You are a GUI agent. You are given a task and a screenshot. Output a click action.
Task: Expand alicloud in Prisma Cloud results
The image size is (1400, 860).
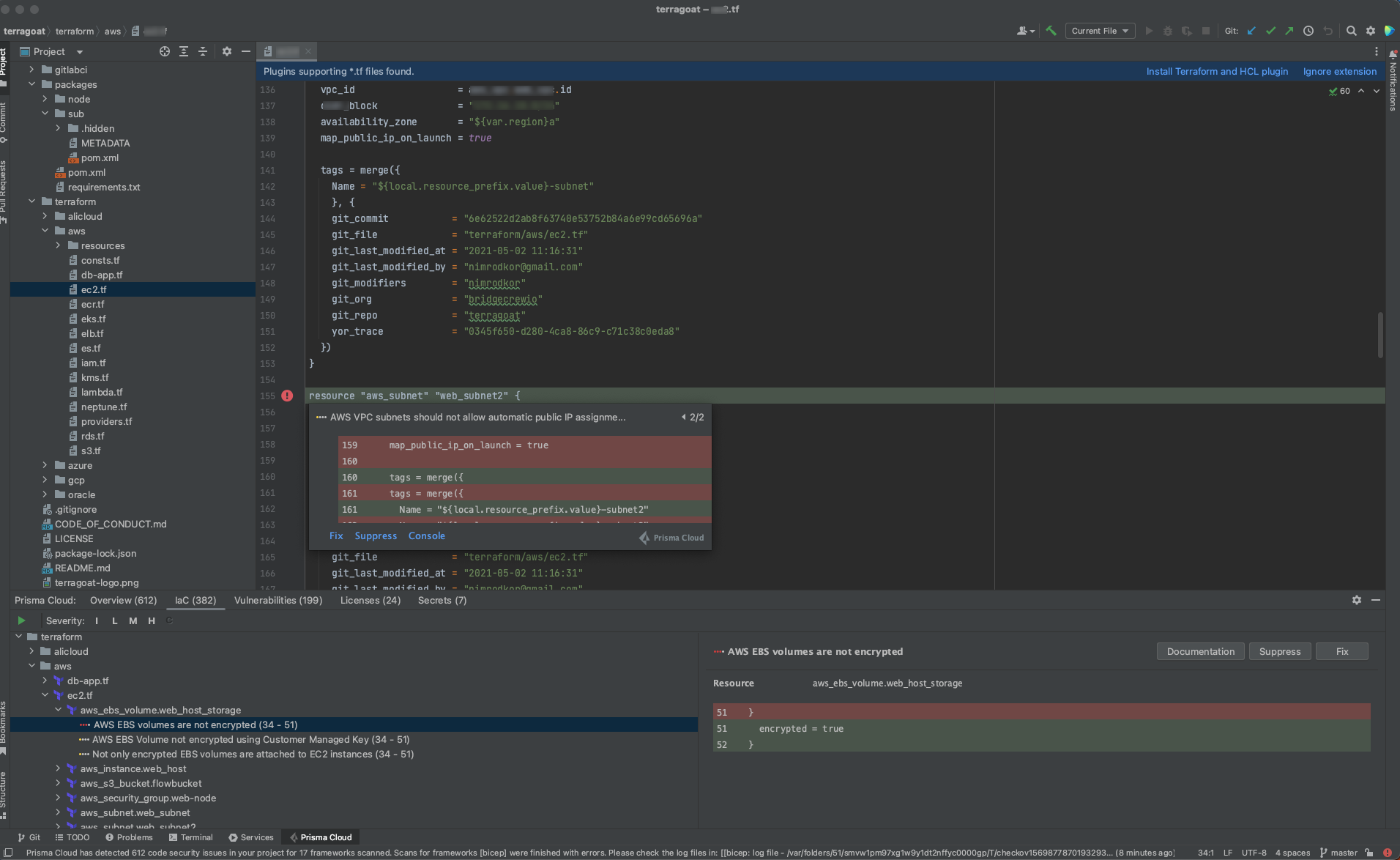click(31, 651)
